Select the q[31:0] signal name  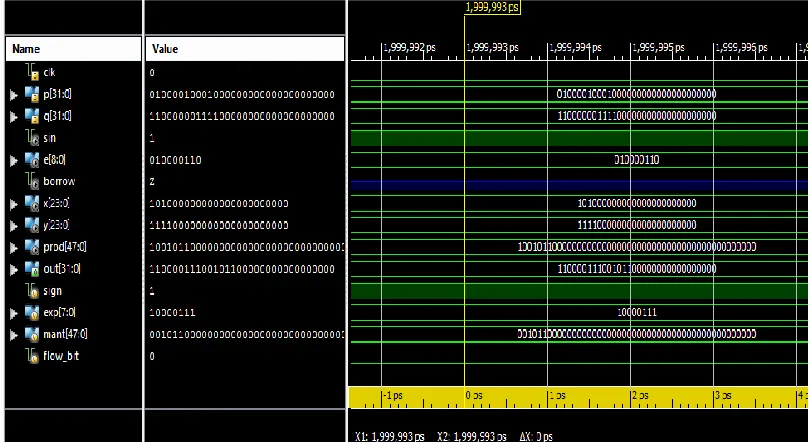point(57,116)
